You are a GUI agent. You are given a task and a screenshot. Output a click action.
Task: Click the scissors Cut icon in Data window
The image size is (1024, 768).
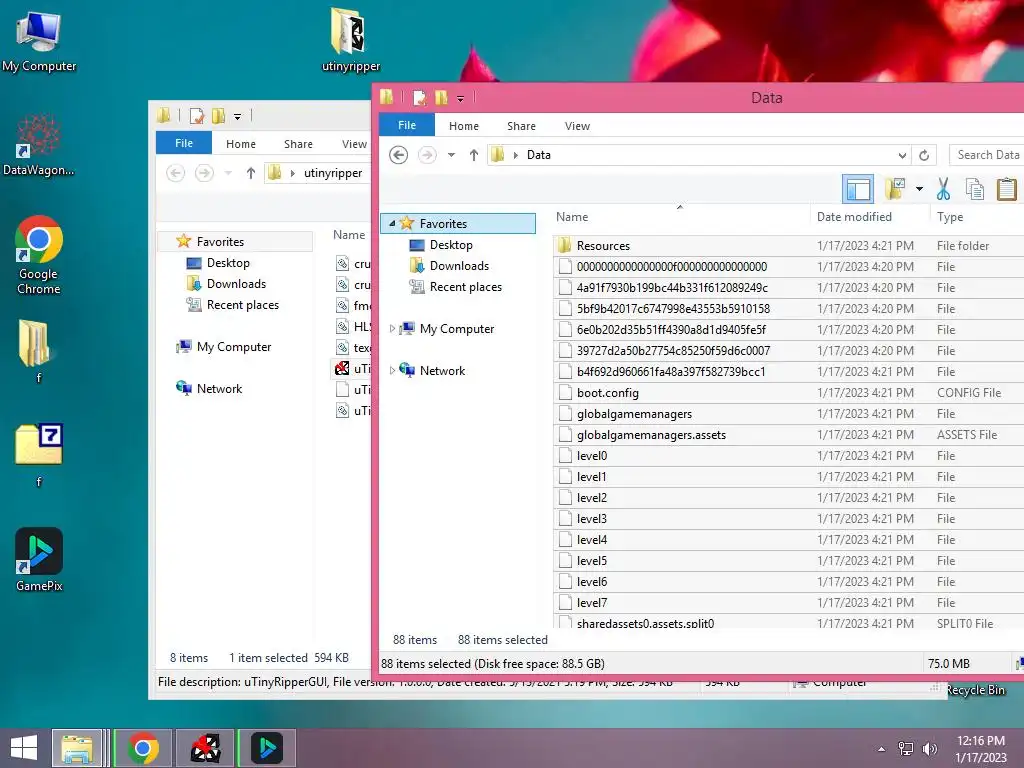pyautogui.click(x=943, y=189)
